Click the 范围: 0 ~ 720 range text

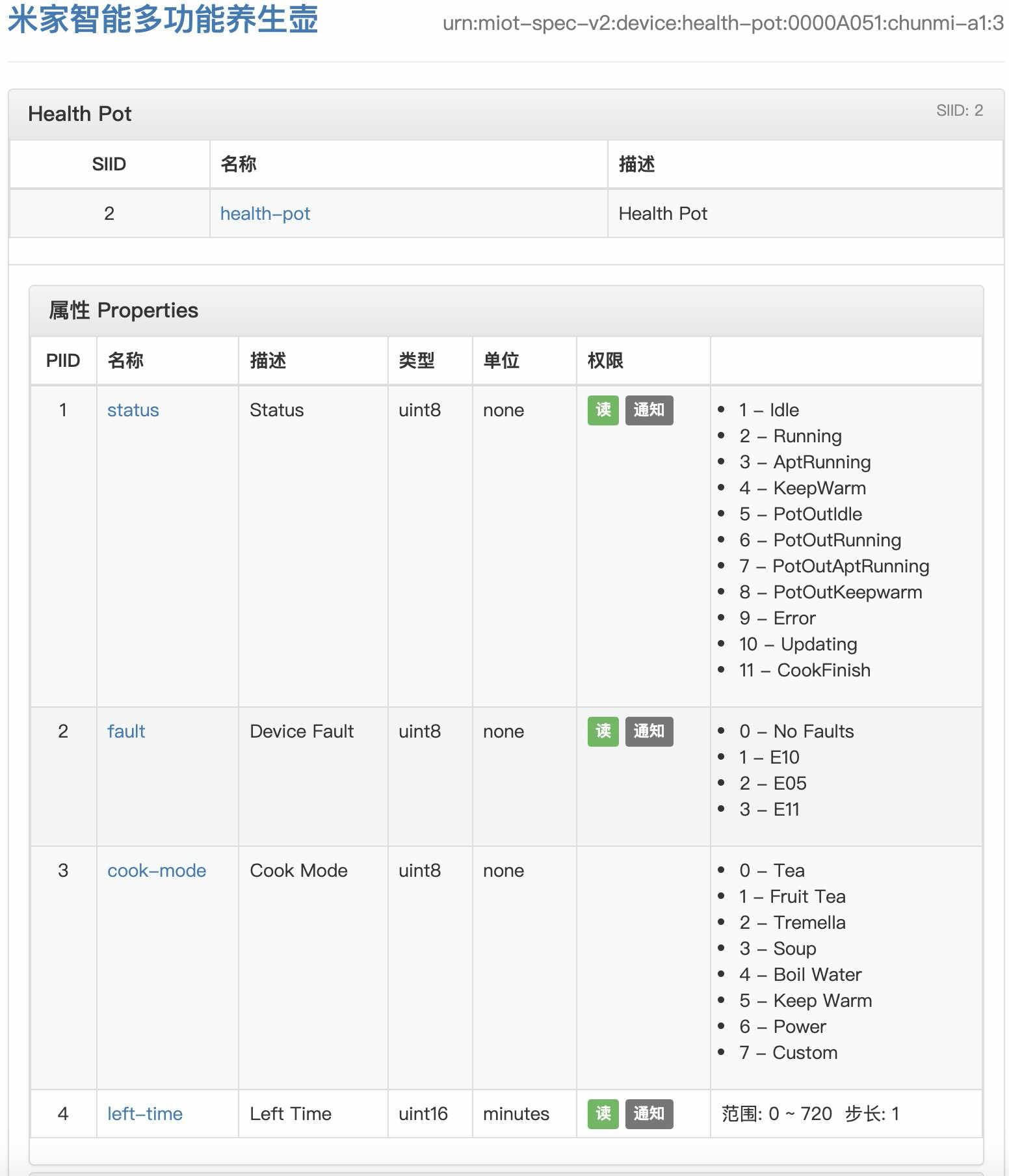pos(777,1114)
